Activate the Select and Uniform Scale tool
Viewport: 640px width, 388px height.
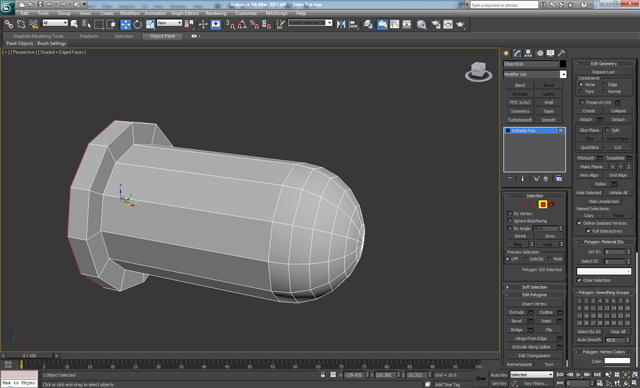pos(150,24)
